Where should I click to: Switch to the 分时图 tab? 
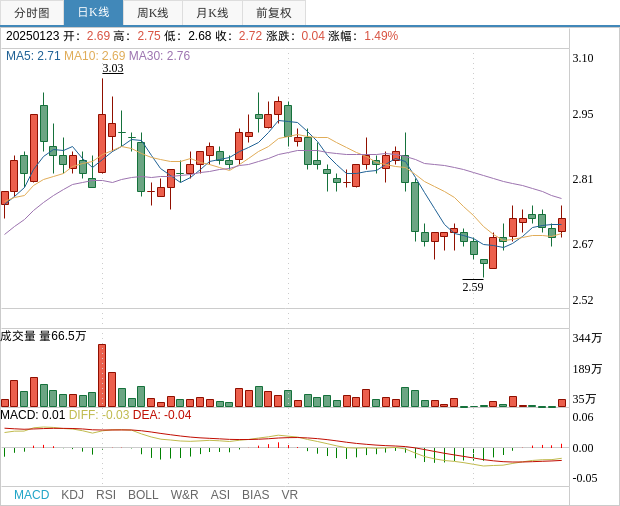coord(32,13)
